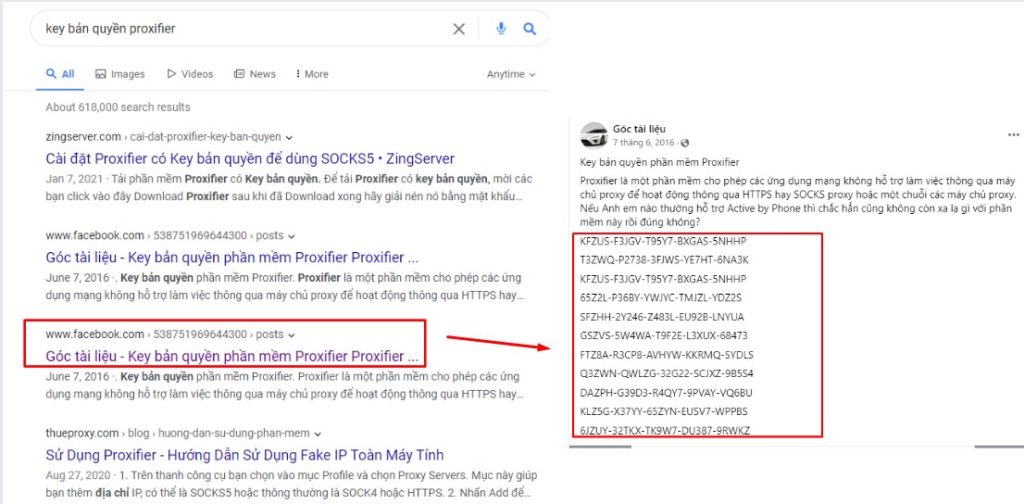Click the Góc tài liệu page avatar

(593, 136)
